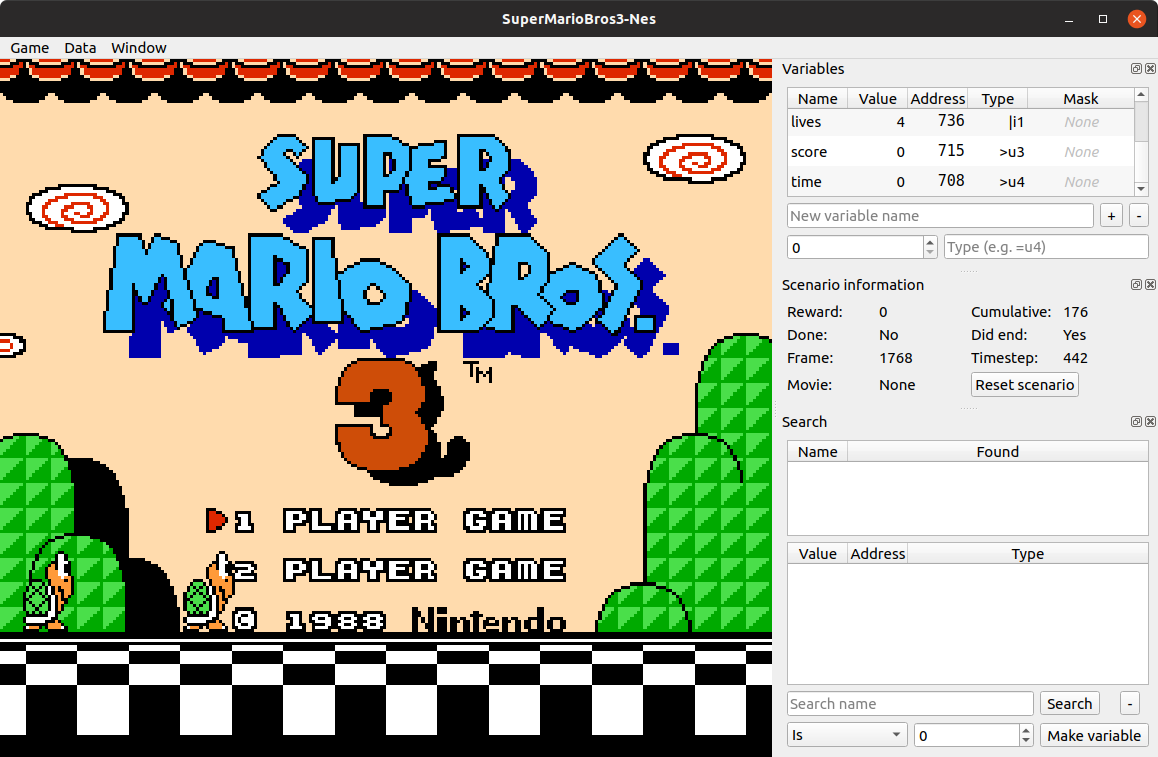Click the Frame value 1768
1158x757 pixels.
point(896,358)
